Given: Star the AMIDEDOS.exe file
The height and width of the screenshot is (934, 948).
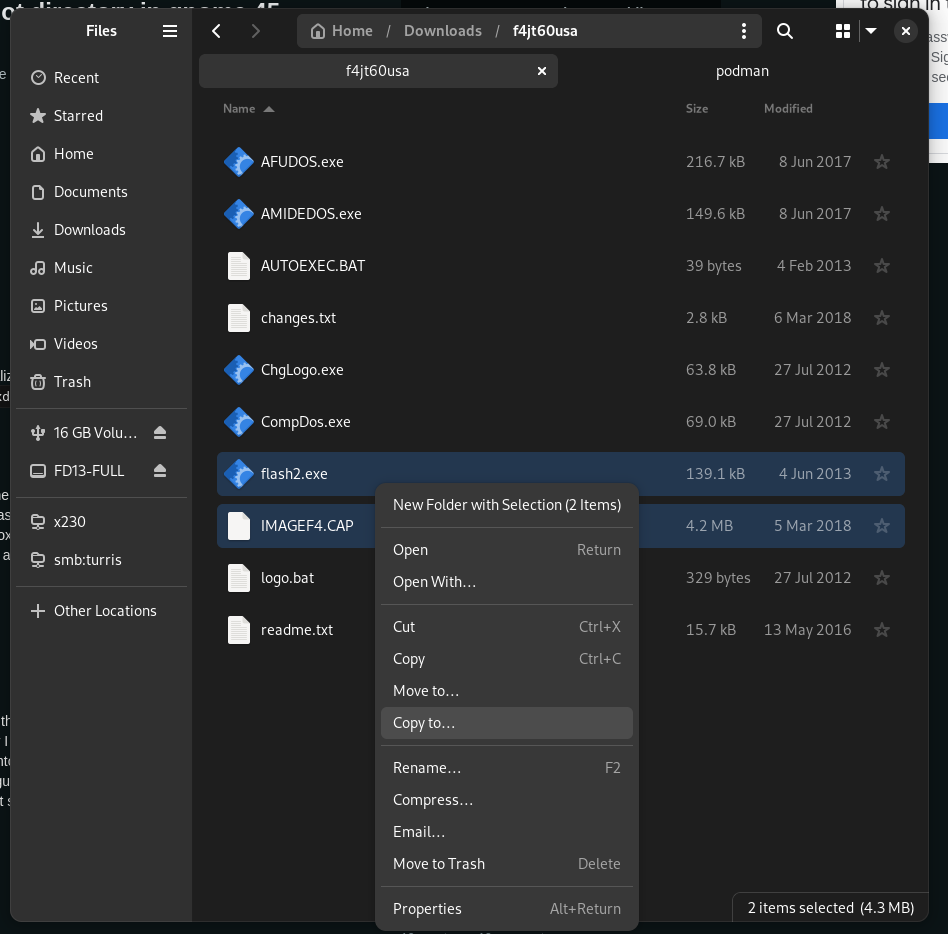Looking at the screenshot, I should tap(881, 214).
